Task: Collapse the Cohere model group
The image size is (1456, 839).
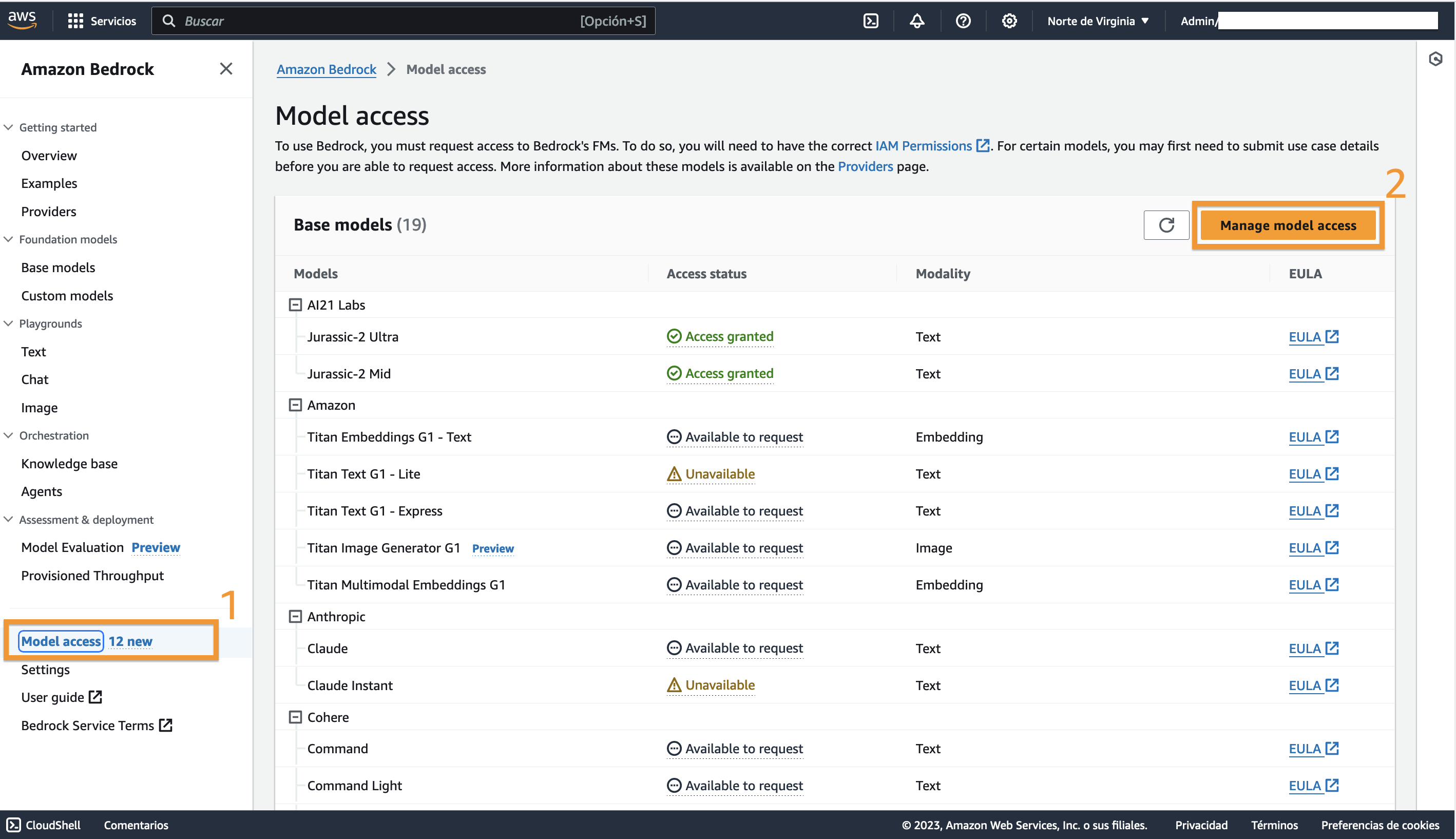Action: pos(295,717)
